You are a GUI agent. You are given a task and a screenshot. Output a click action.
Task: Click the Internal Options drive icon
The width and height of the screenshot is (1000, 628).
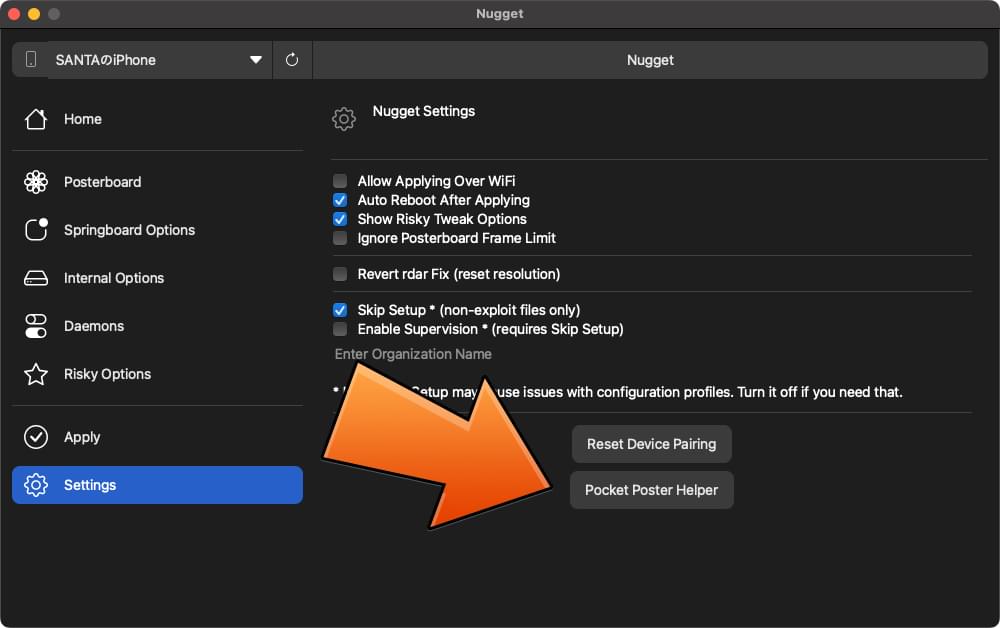(x=36, y=278)
